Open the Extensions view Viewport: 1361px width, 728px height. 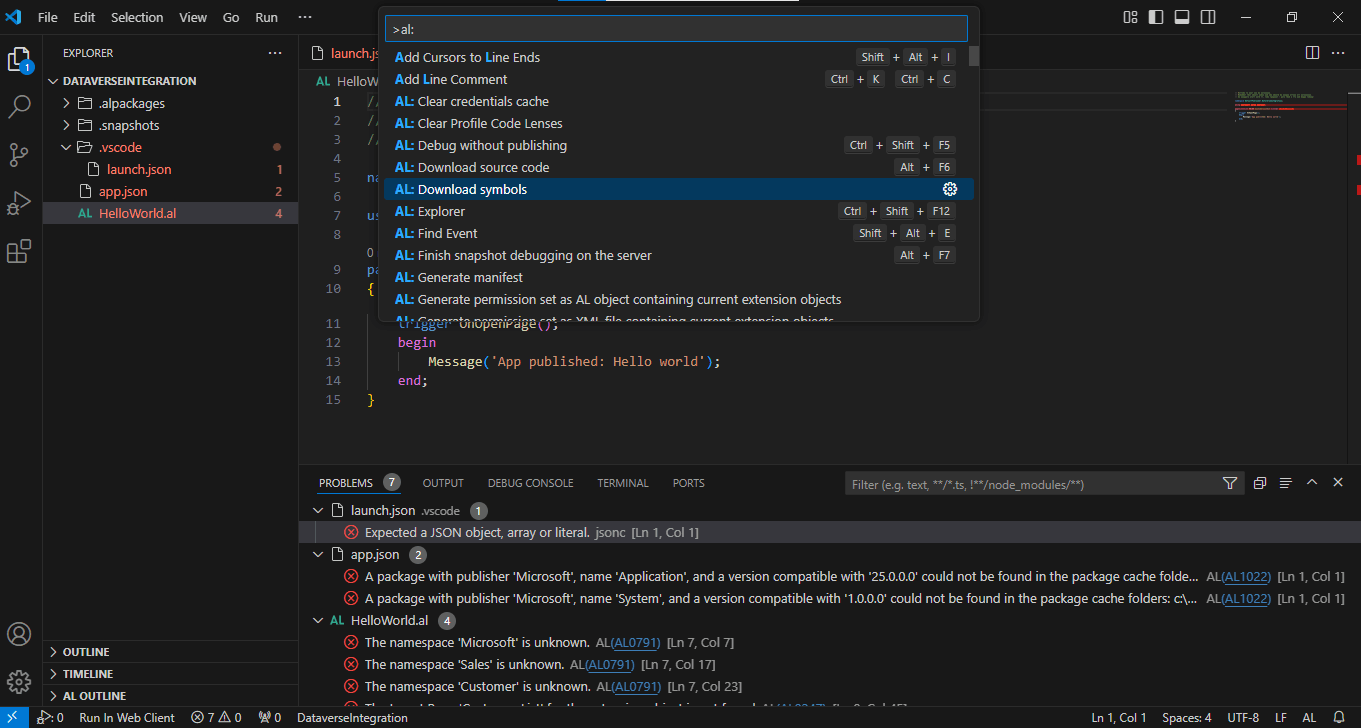tap(20, 251)
